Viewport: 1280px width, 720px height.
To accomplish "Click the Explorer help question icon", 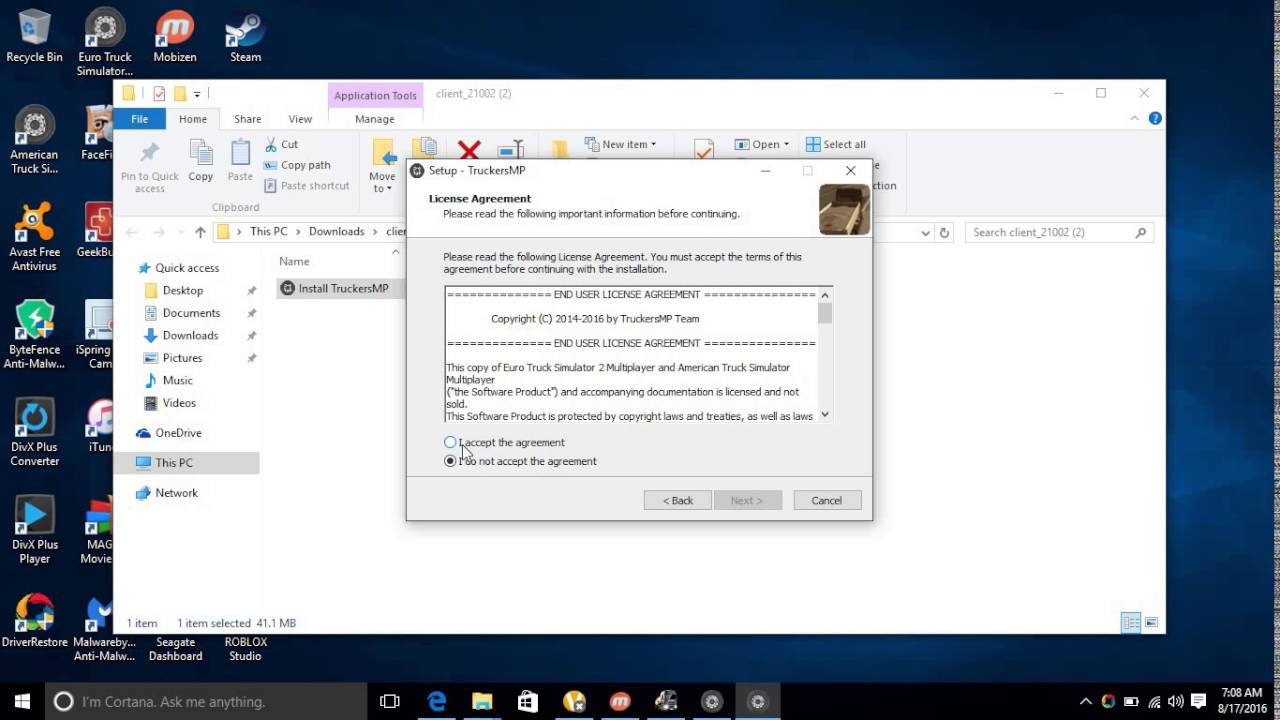I will pyautogui.click(x=1155, y=118).
